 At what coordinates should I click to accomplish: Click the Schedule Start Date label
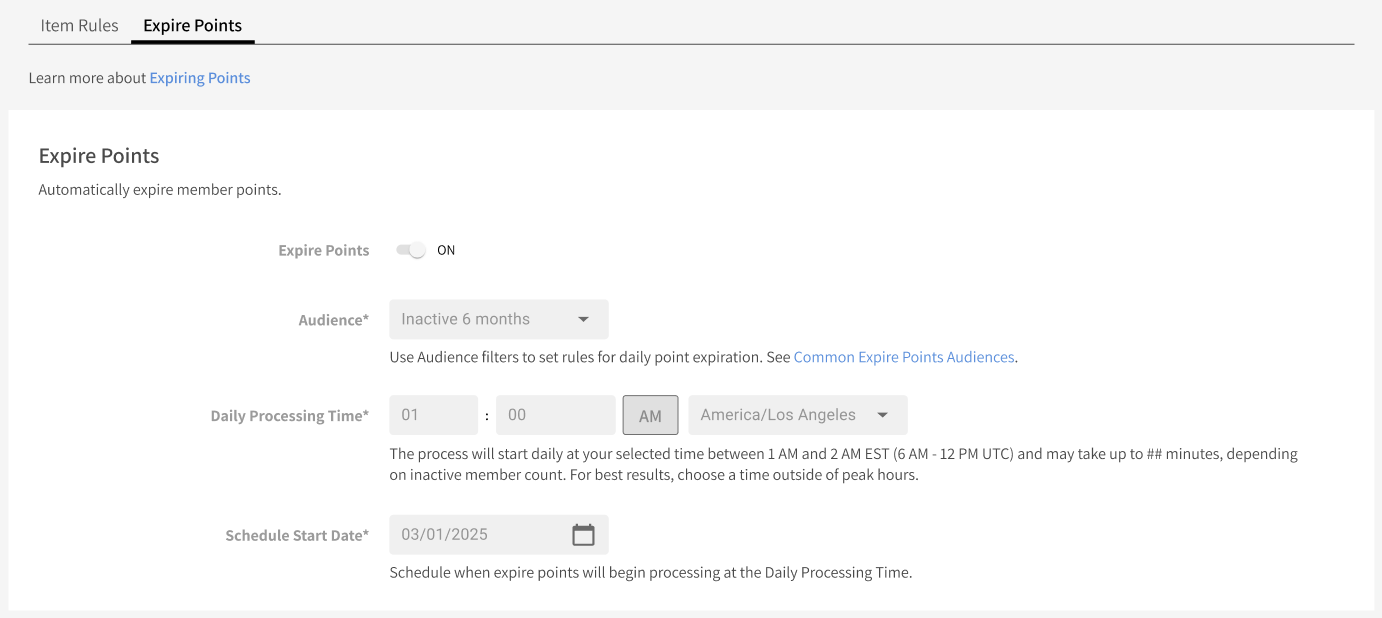tap(297, 536)
